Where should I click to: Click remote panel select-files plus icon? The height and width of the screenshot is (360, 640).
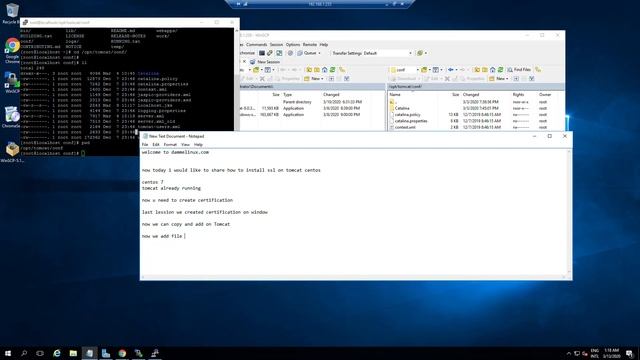516,78
